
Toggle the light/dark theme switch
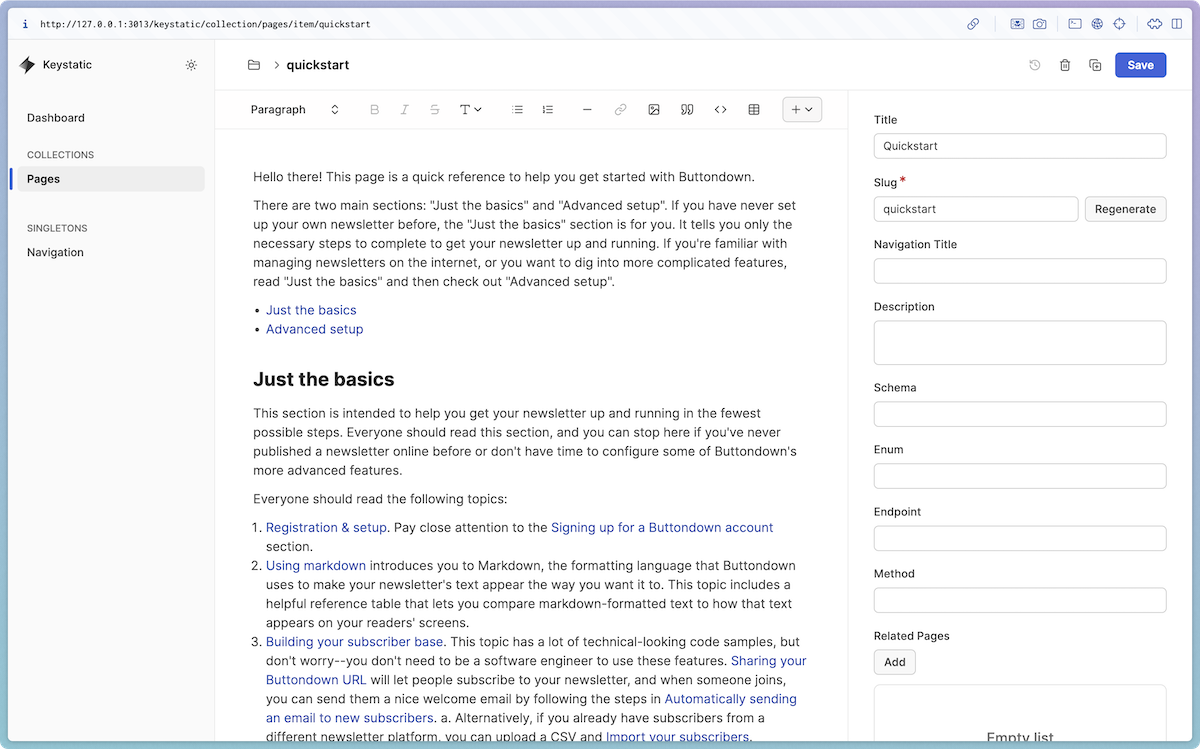tap(191, 64)
